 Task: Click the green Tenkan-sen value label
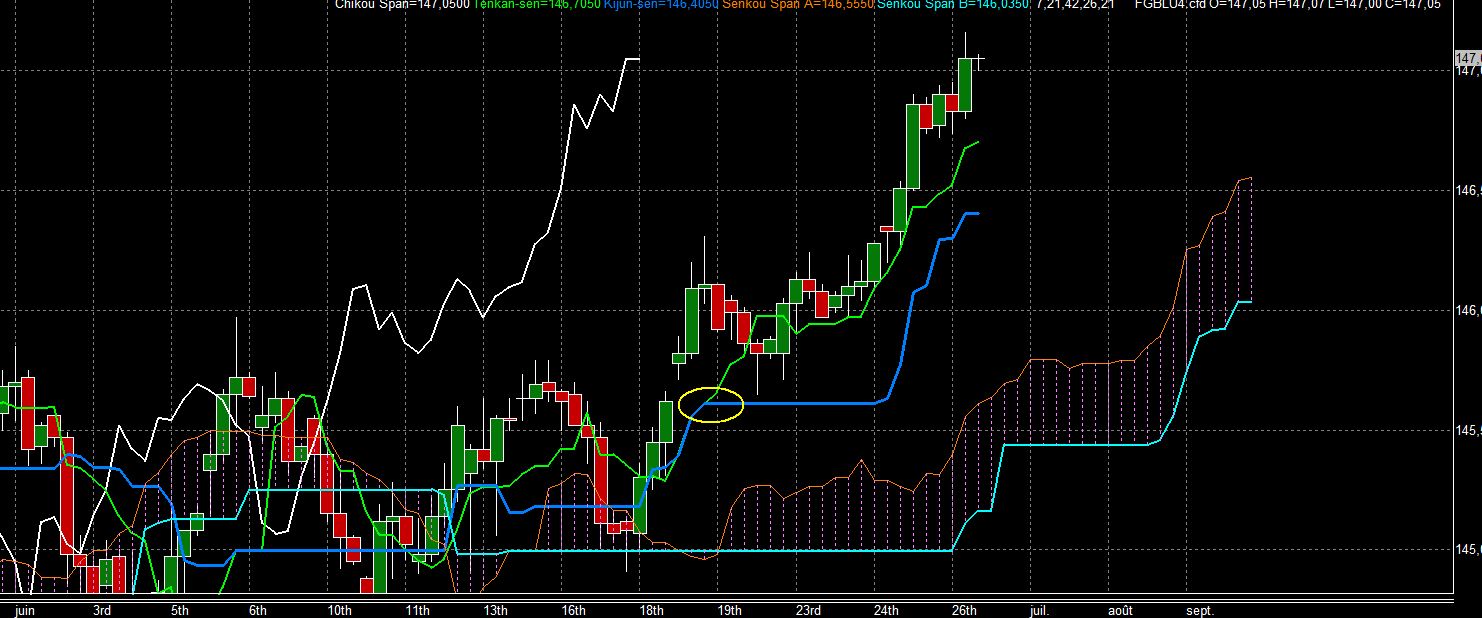pos(536,5)
